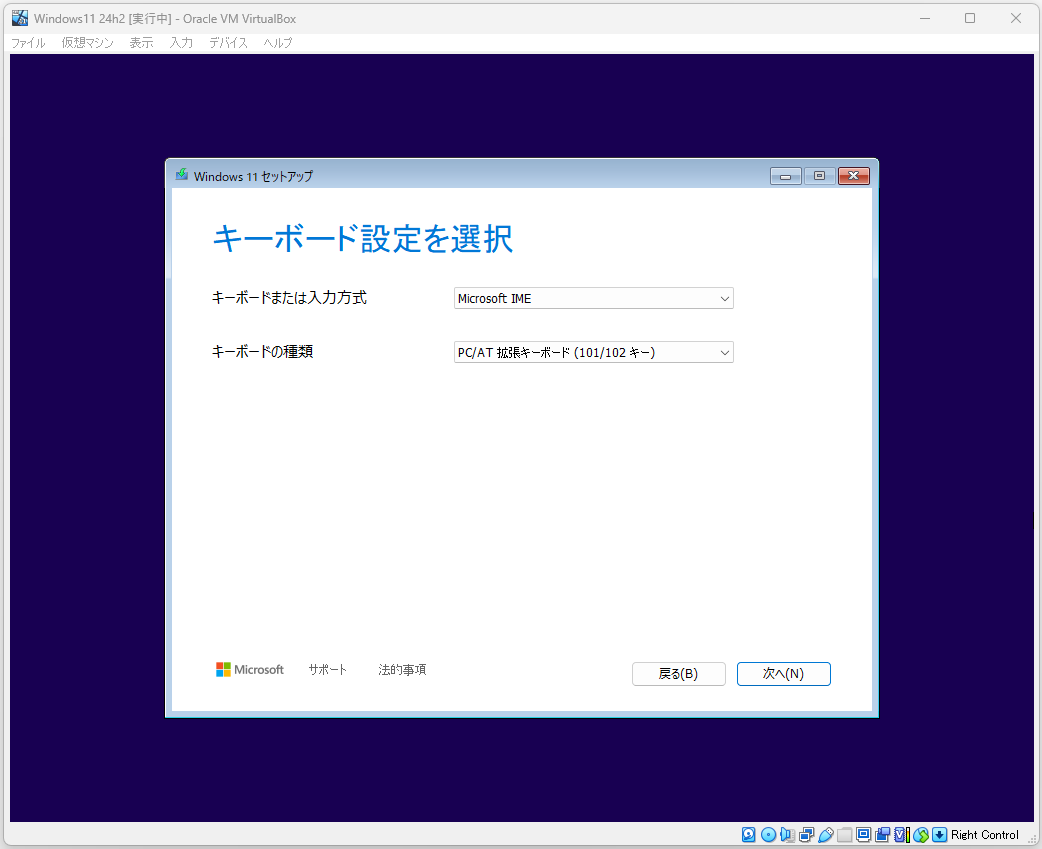
Task: Click the audio status icon in status bar
Action: pyautogui.click(x=787, y=834)
